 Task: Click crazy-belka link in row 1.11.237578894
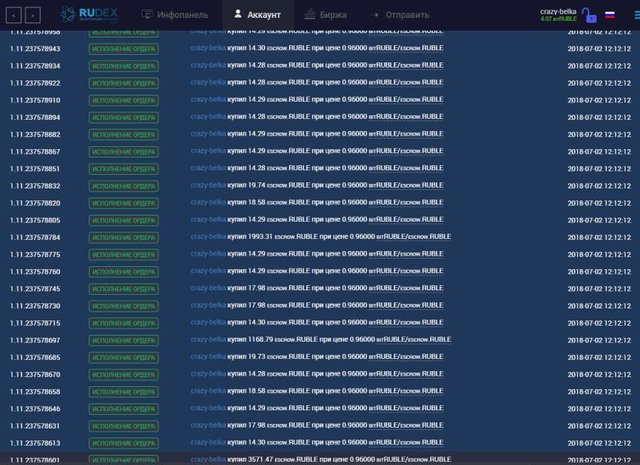[x=208, y=117]
